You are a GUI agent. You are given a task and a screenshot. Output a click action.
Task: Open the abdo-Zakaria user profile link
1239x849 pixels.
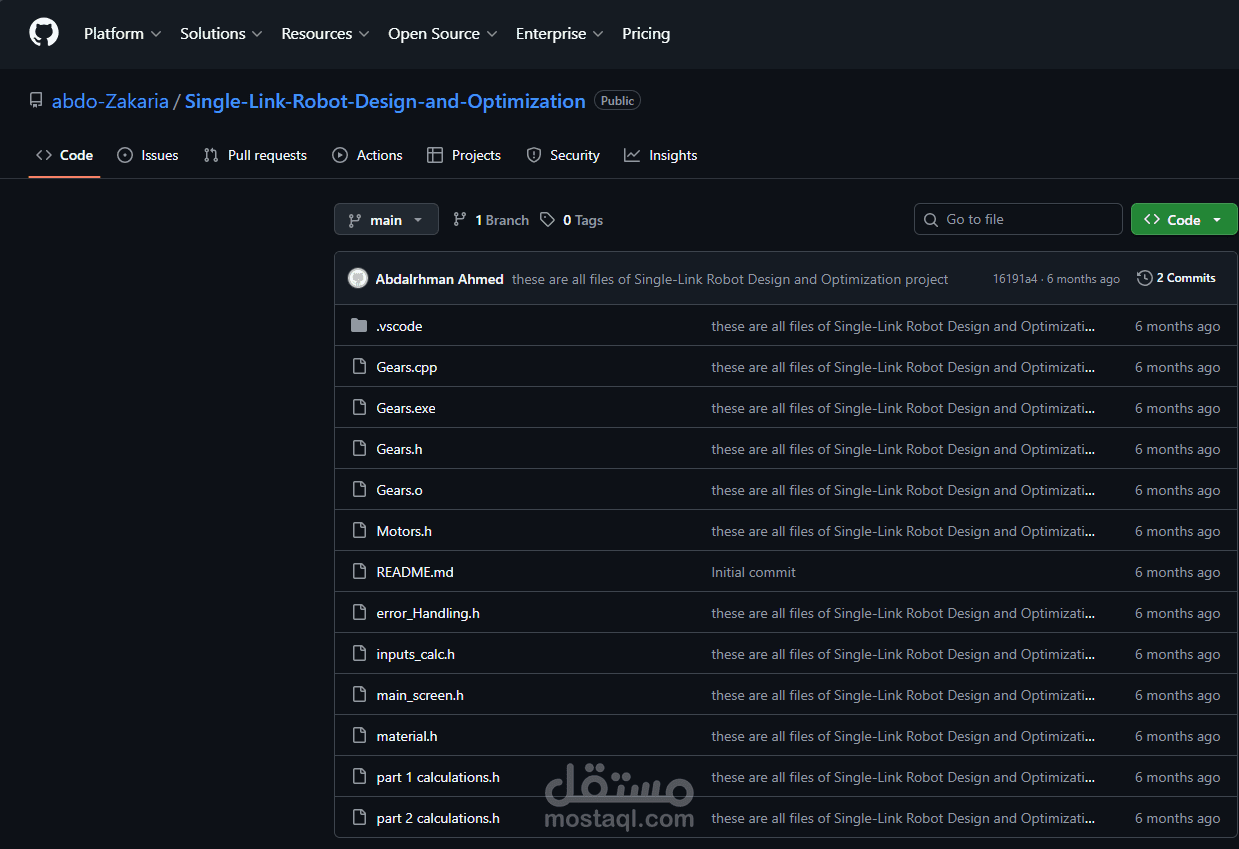(x=110, y=101)
